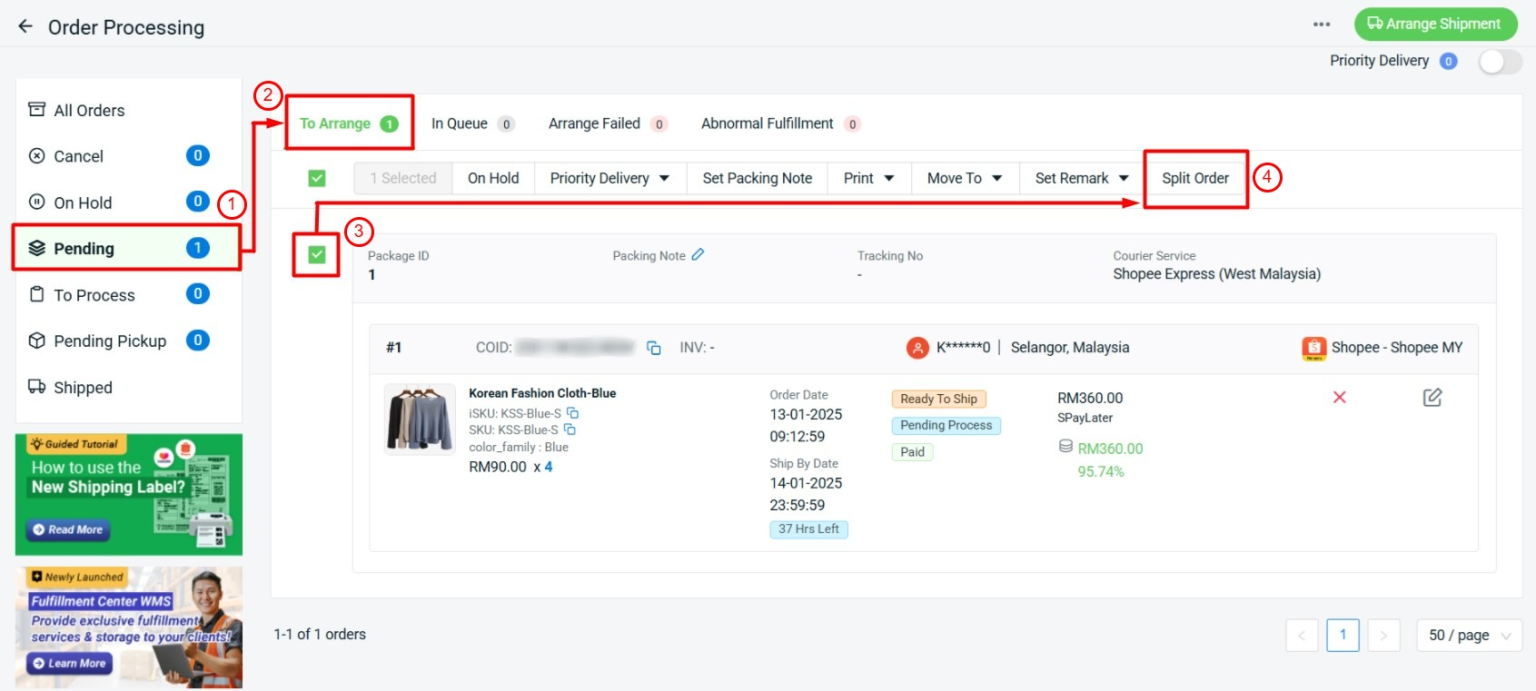Screen dimensions: 1536x691
Task: Toggle the Priority Delivery switch
Action: [x=1499, y=62]
